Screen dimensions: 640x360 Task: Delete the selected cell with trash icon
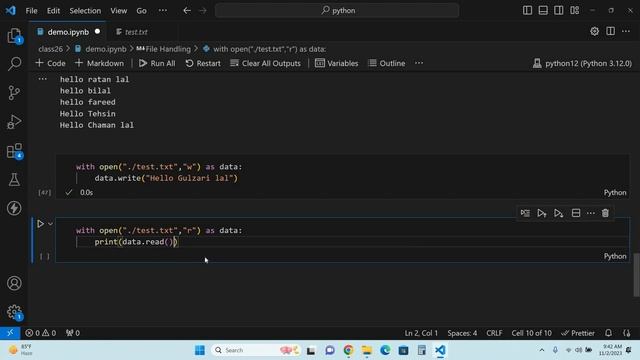pos(605,213)
